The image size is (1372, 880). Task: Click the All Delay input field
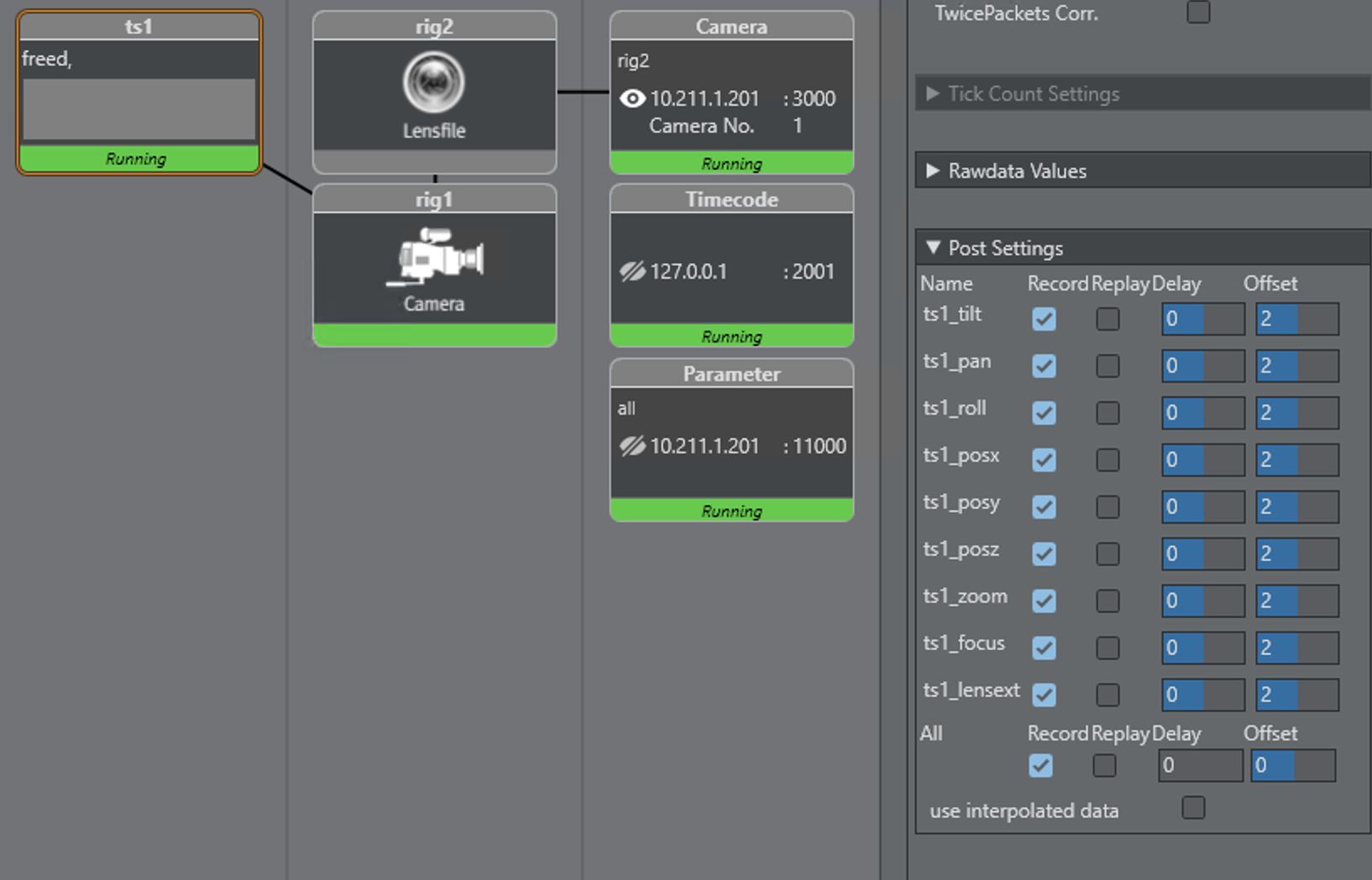pyautogui.click(x=1200, y=766)
